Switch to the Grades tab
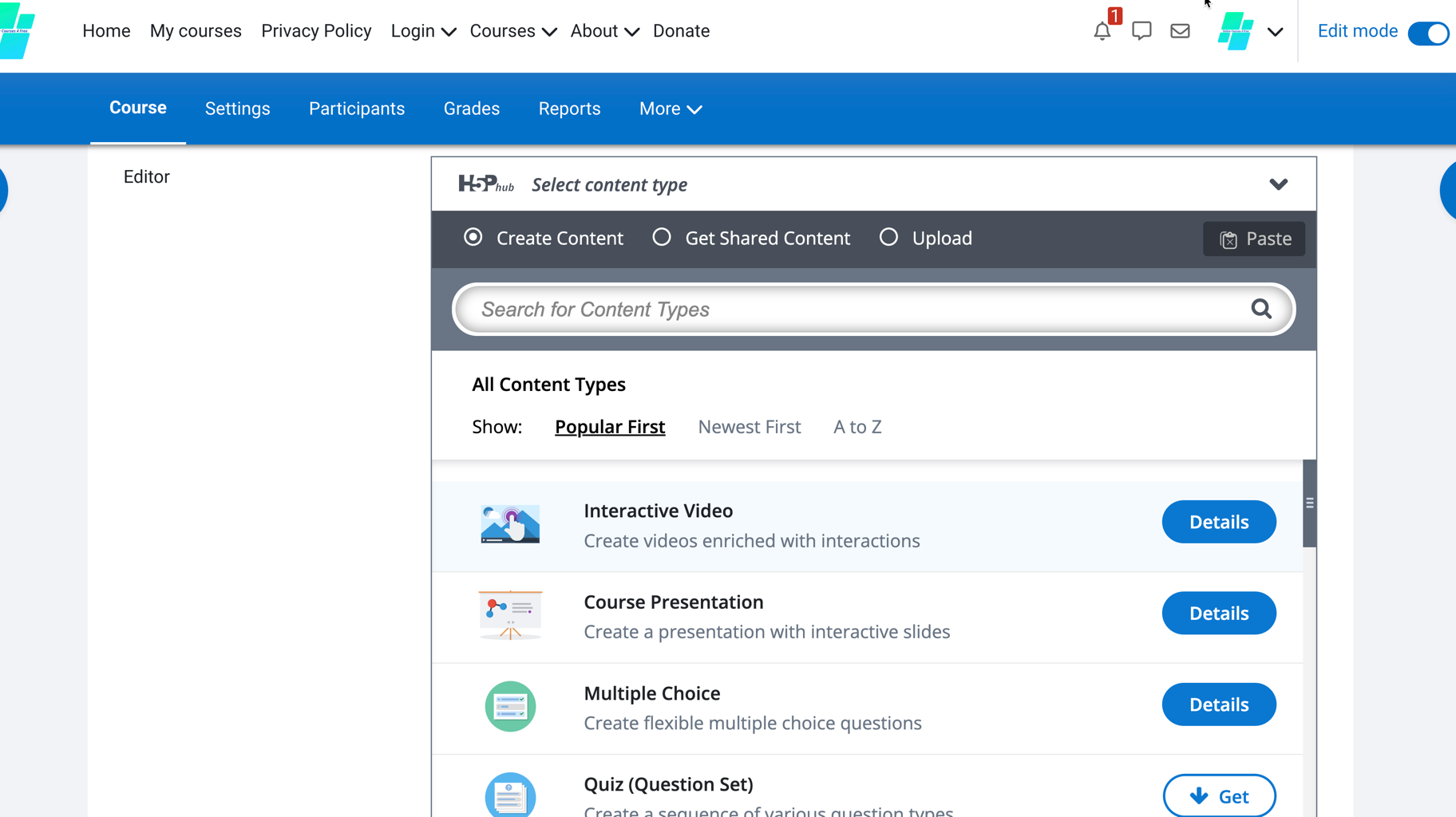This screenshot has width=1456, height=817. 472,109
